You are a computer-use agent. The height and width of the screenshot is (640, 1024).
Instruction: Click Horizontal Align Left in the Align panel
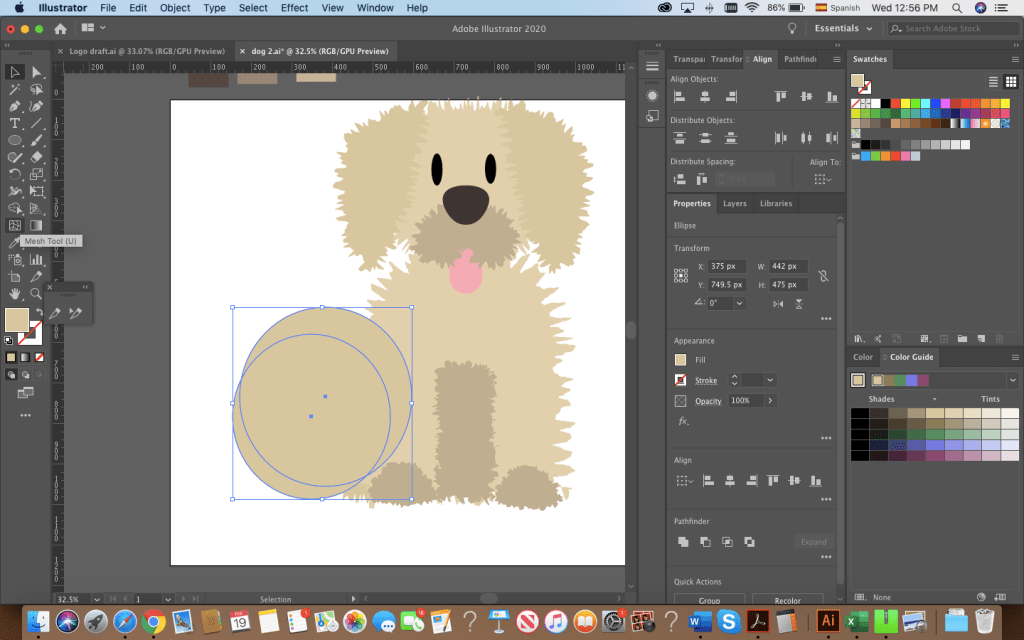pyautogui.click(x=680, y=96)
